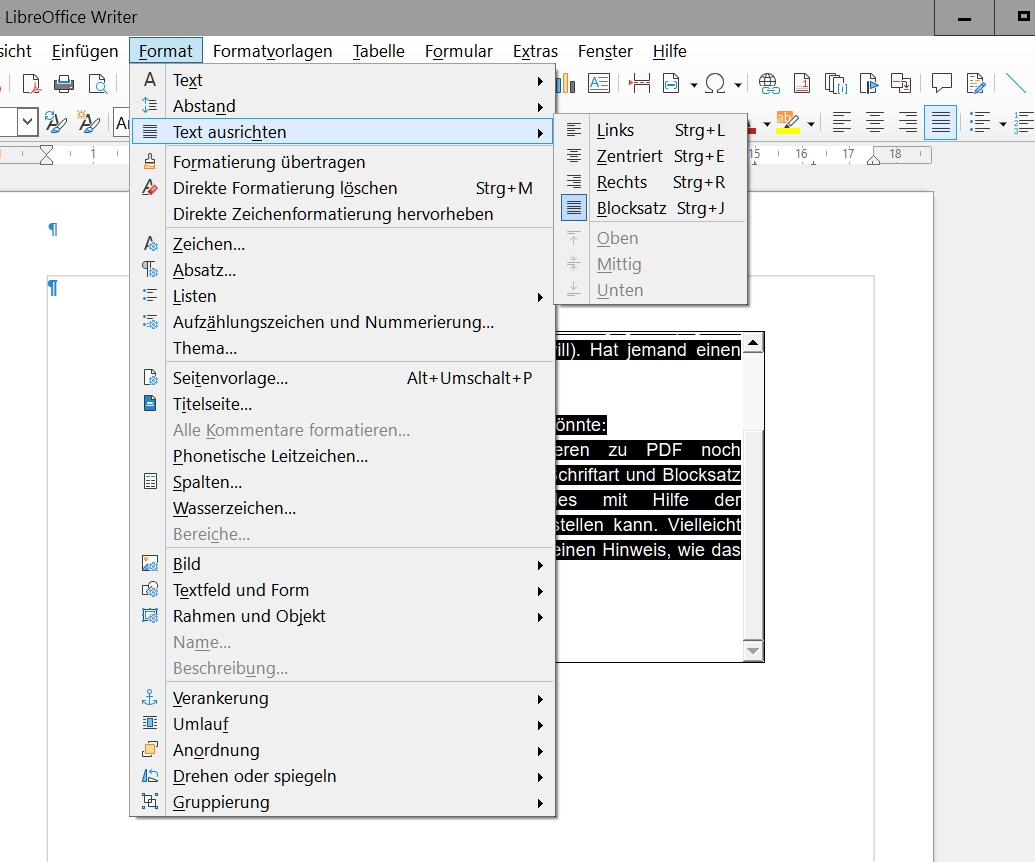Expand Verankerung submenu
This screenshot has width=1035, height=862.
343,698
